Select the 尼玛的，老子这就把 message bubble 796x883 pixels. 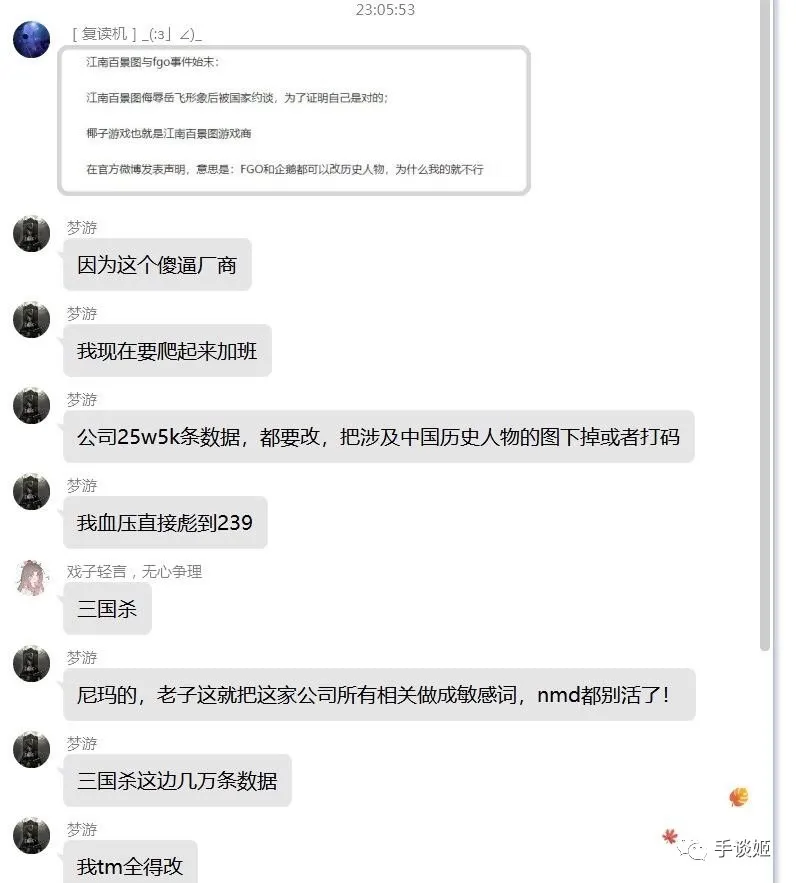[x=379, y=695]
